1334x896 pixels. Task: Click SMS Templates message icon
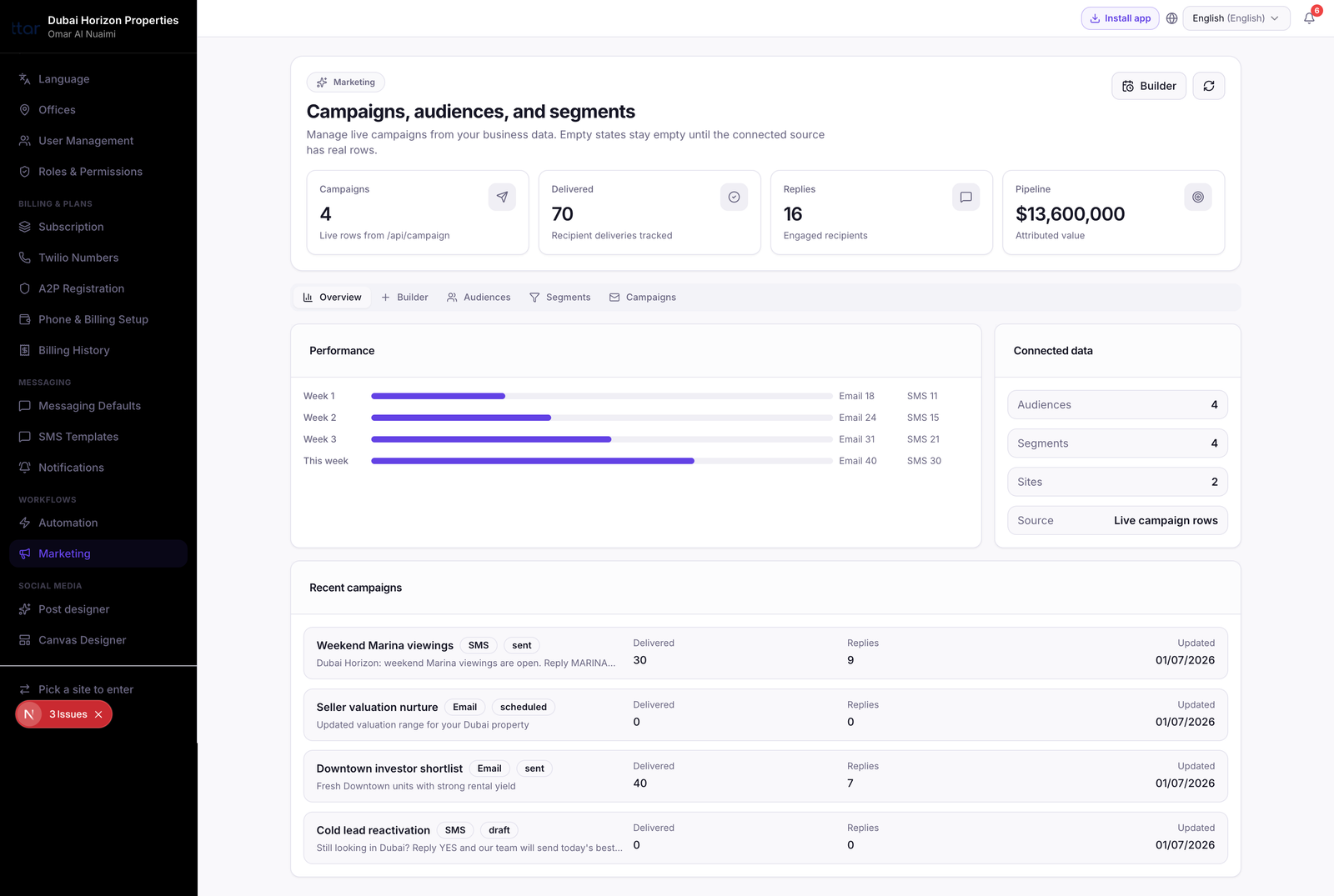click(x=25, y=437)
